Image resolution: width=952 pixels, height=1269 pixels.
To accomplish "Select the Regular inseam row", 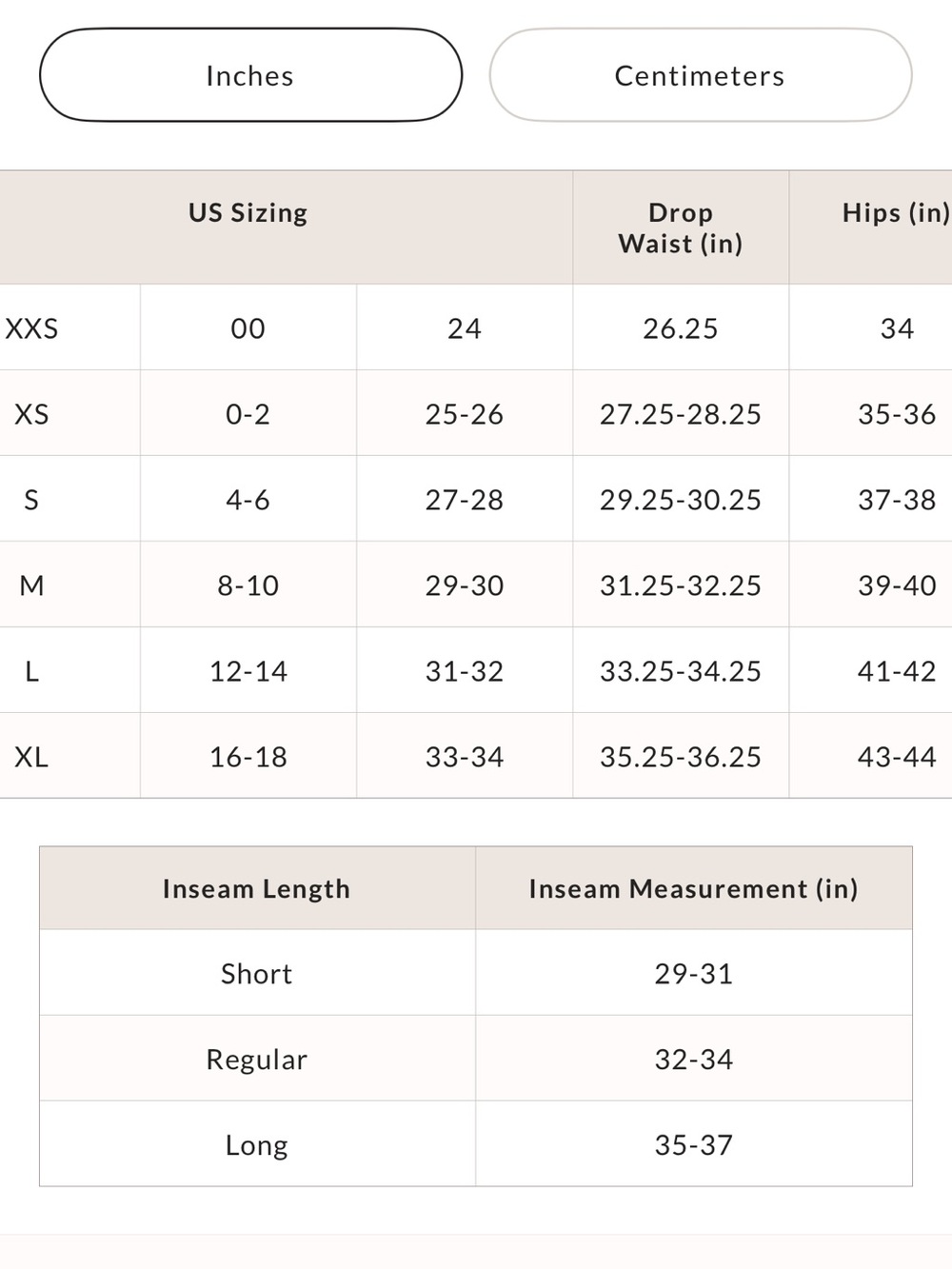I will [476, 1059].
